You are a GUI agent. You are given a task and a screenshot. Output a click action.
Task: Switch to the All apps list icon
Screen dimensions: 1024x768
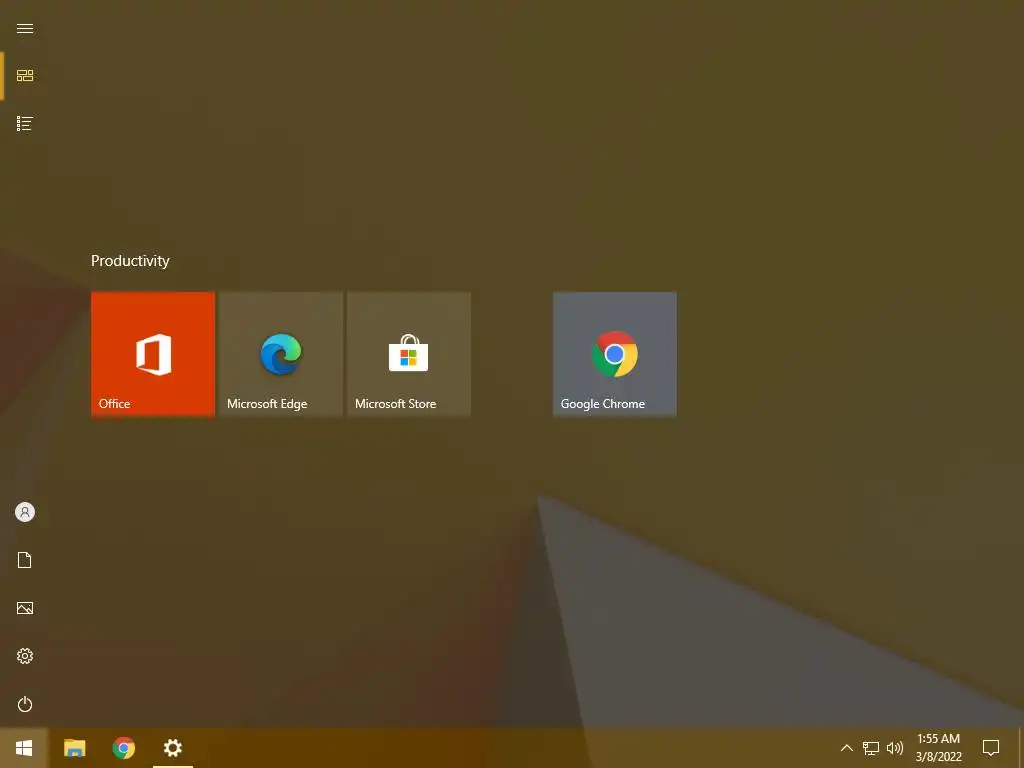click(25, 123)
